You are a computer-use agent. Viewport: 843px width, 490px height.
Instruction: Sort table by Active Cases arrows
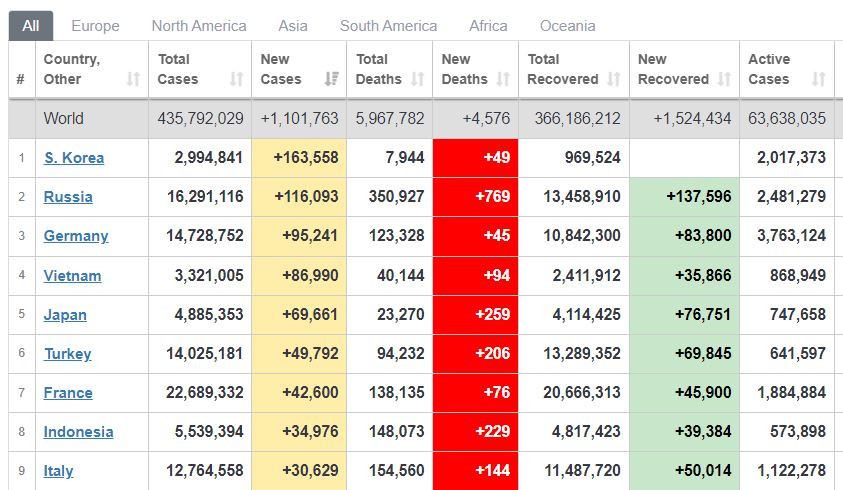pyautogui.click(x=819, y=79)
